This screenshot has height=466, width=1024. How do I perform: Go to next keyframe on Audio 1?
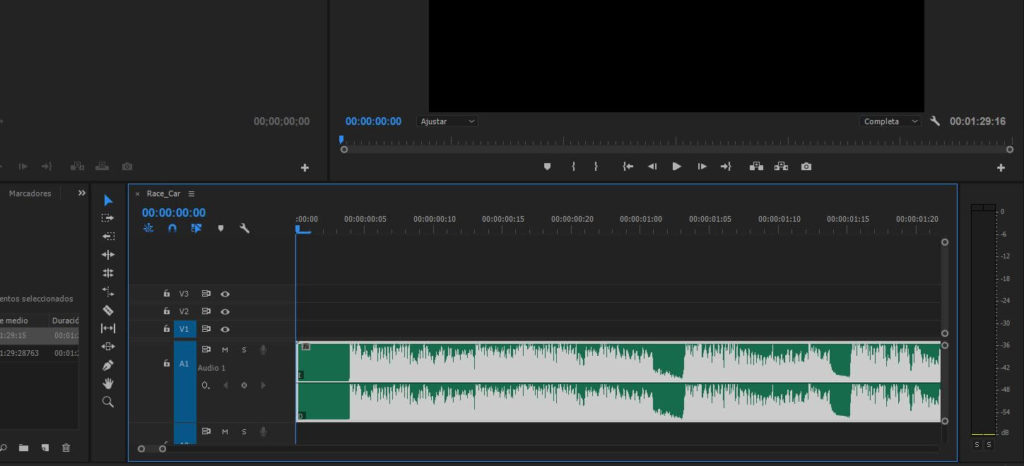(x=263, y=385)
